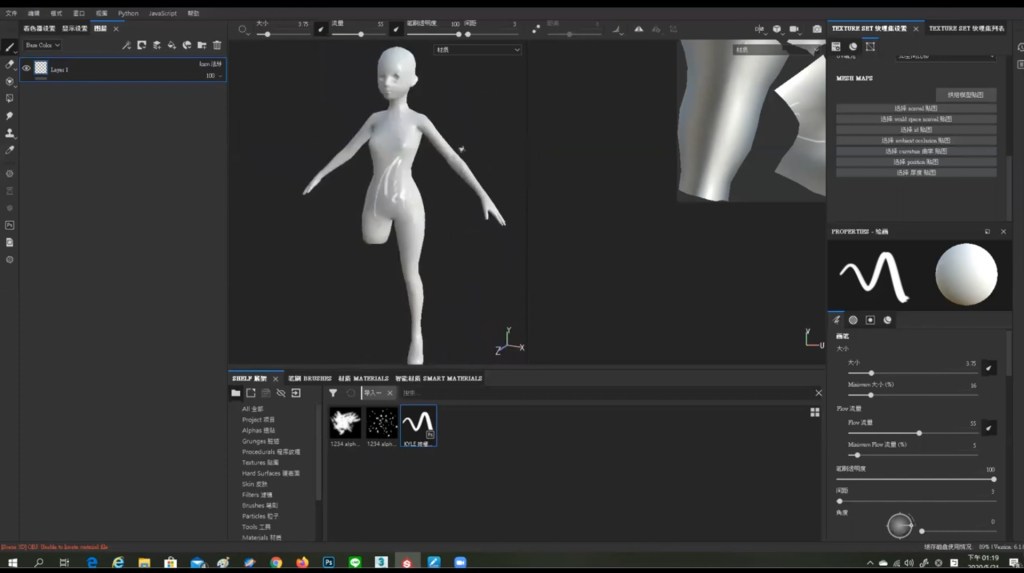The height and width of the screenshot is (573, 1024).
Task: Add a folder with the layers folder icon
Action: (202, 45)
